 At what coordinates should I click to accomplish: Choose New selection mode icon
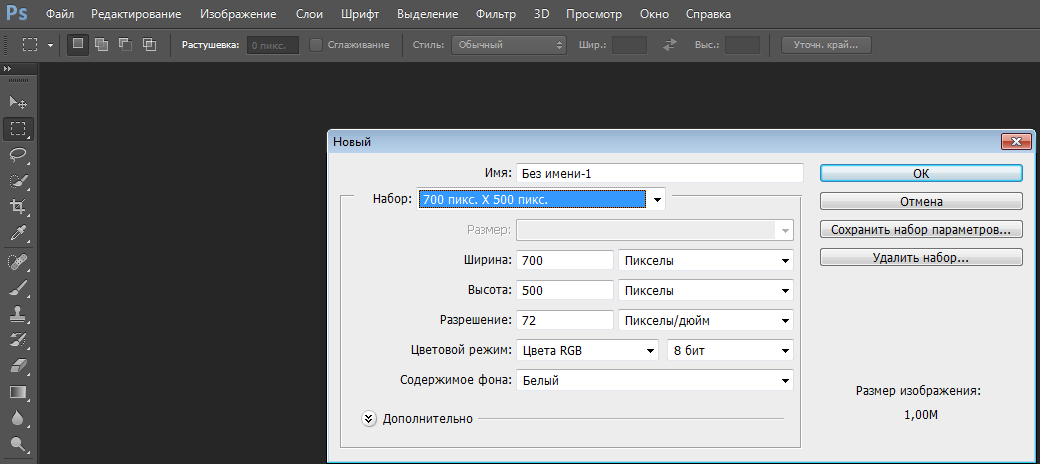point(78,44)
